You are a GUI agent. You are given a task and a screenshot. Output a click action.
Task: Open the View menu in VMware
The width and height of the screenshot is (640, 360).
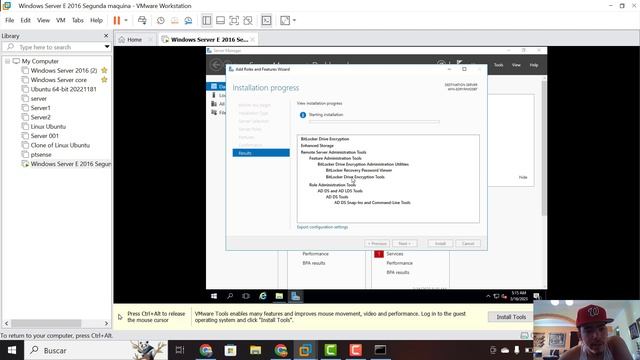[43, 20]
